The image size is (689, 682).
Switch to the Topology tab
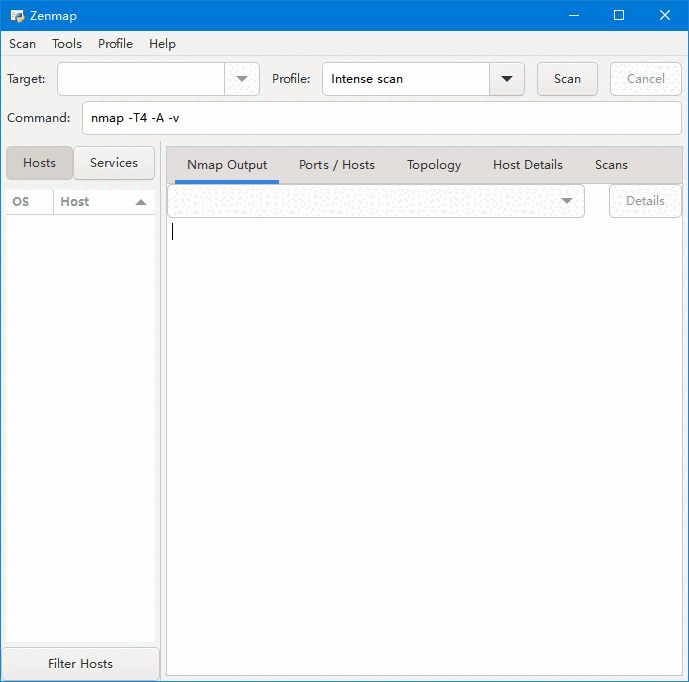434,165
